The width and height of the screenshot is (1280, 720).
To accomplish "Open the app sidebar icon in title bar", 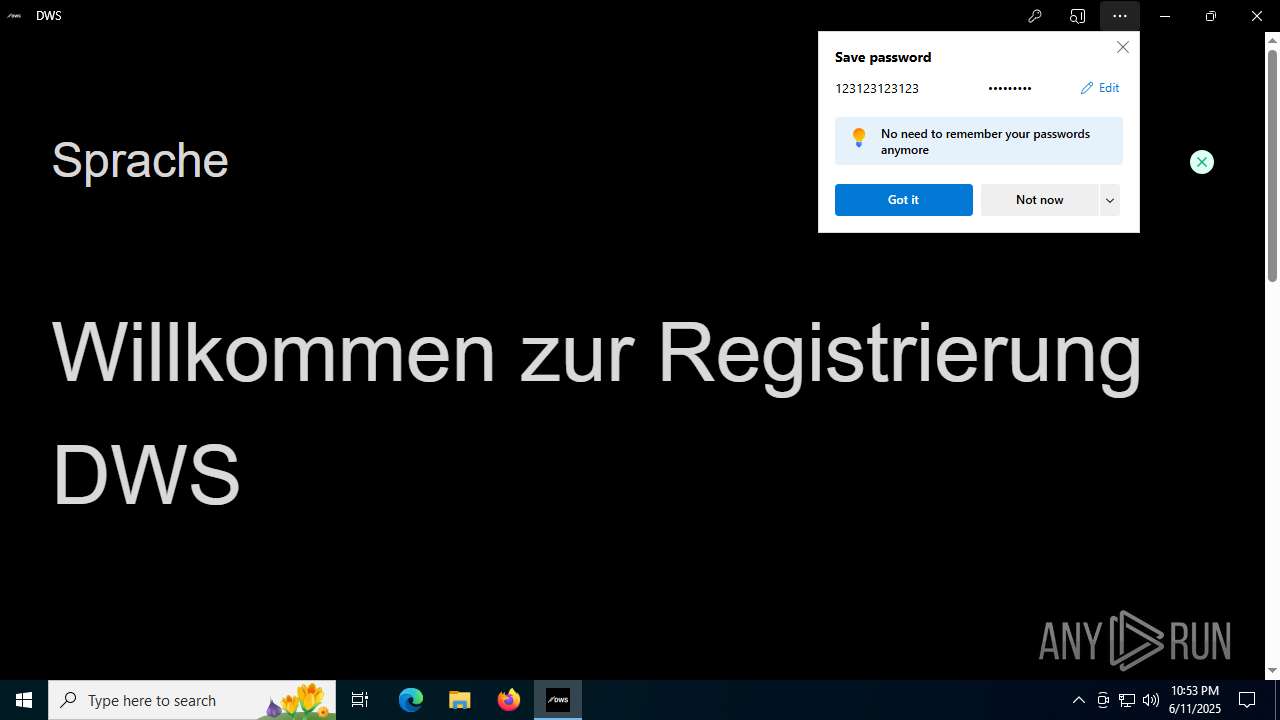I will pyautogui.click(x=1077, y=16).
